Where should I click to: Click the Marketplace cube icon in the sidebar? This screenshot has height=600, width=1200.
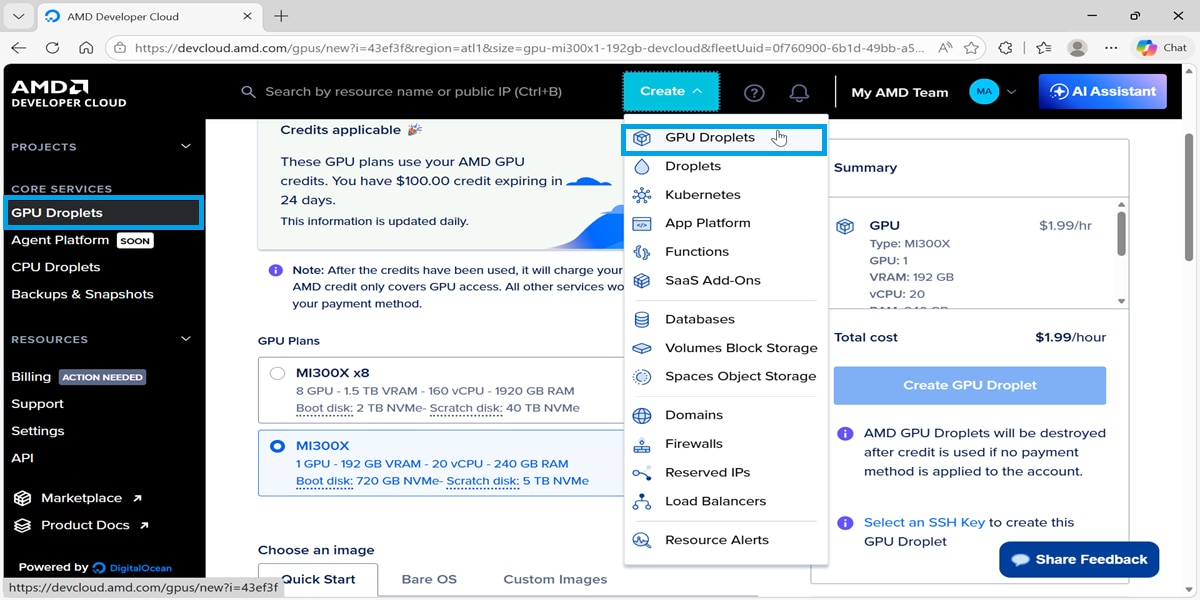pyautogui.click(x=22, y=498)
